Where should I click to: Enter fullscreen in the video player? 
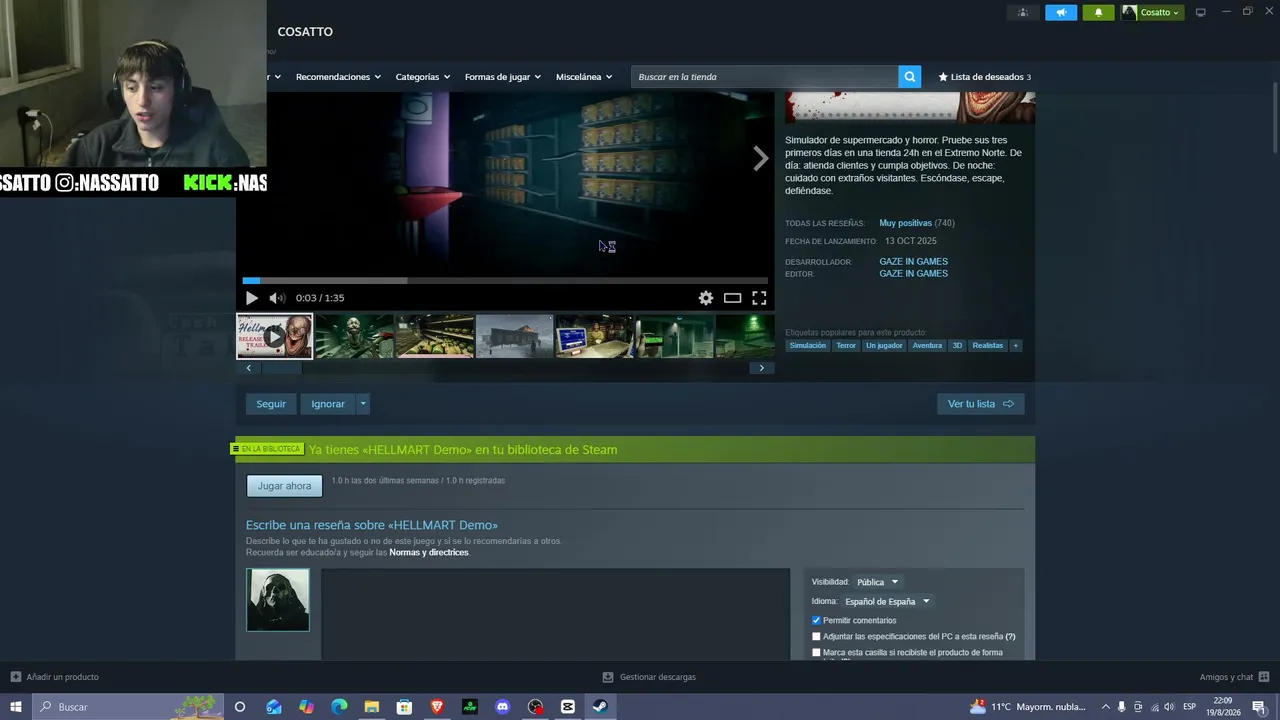point(759,298)
